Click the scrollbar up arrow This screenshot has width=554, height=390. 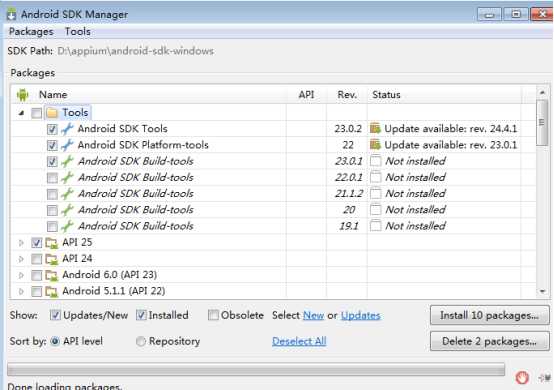542,92
